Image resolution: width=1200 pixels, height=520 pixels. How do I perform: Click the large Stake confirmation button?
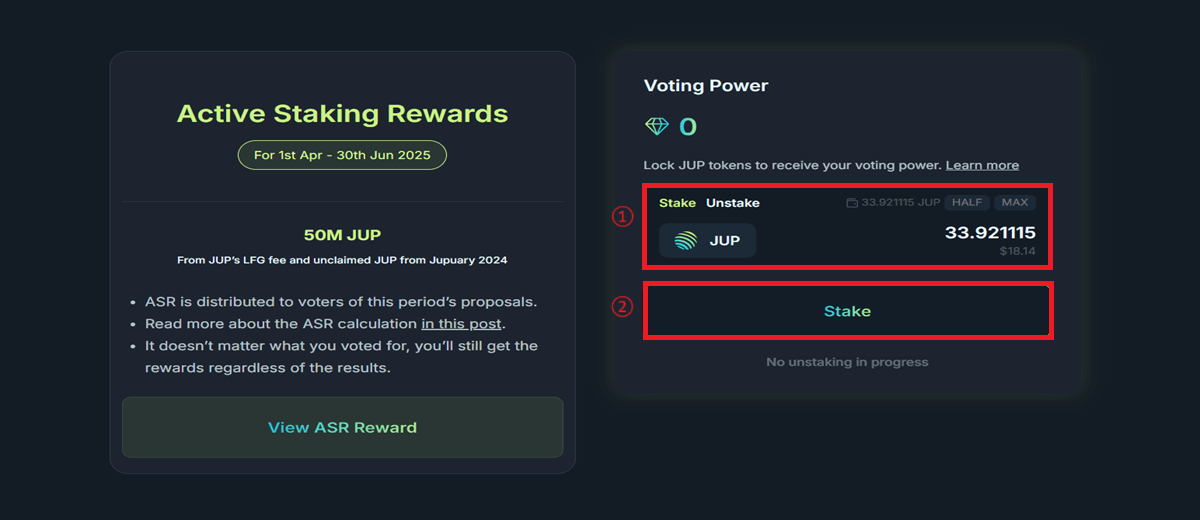click(x=847, y=311)
